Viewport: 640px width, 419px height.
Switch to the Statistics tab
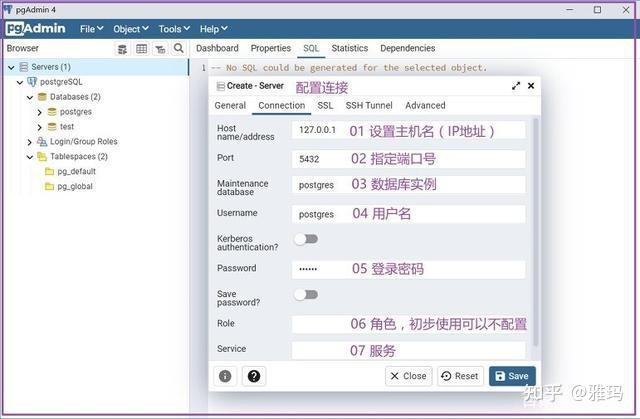pos(350,48)
